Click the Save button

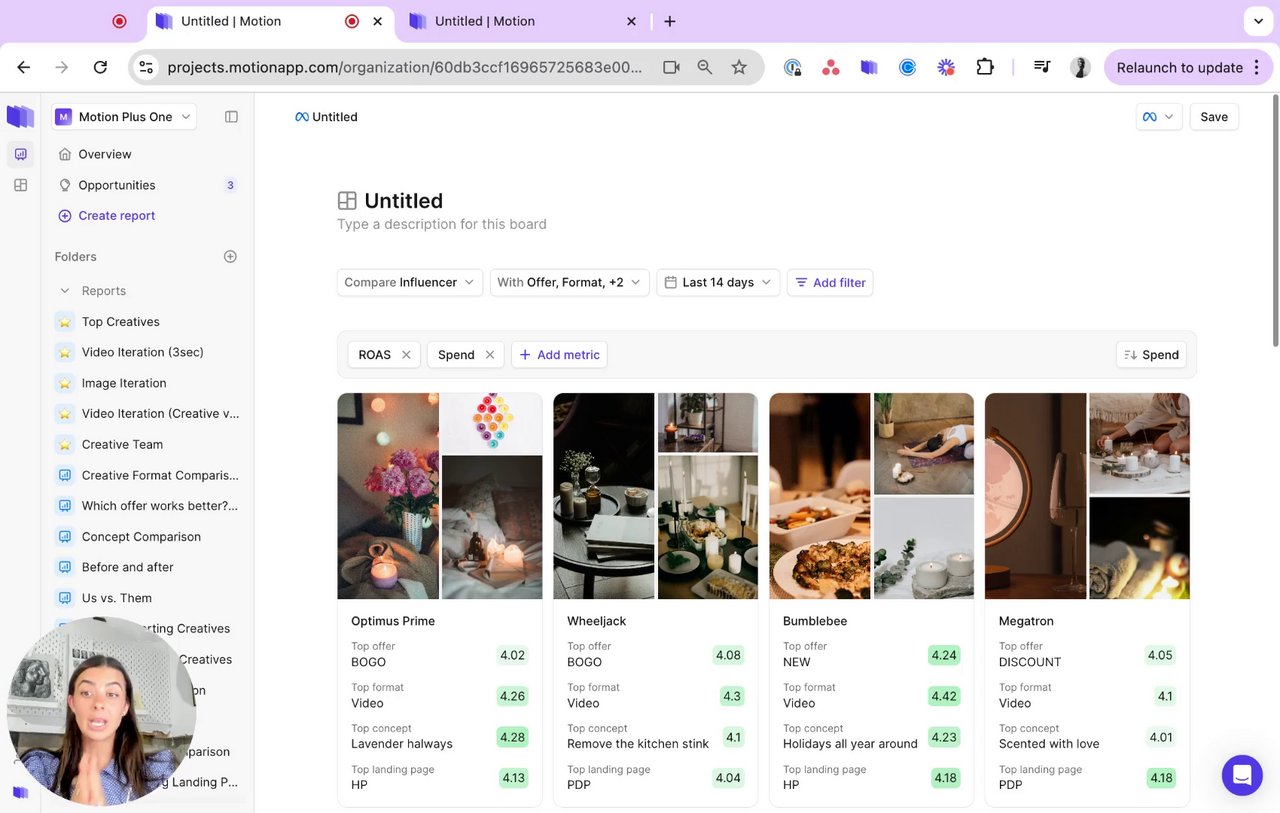1214,117
